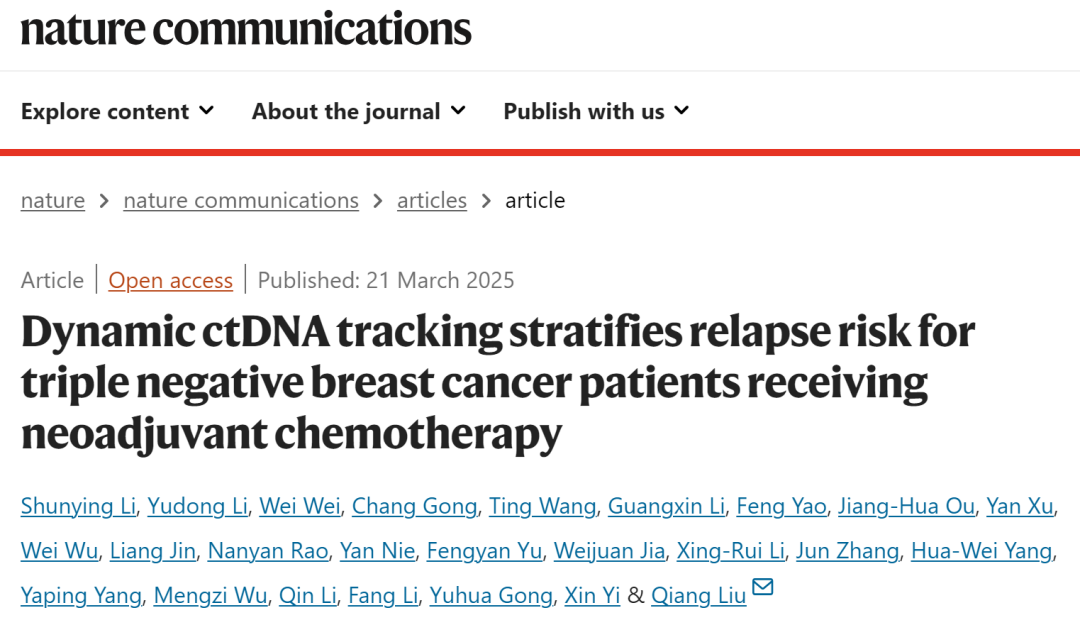Click author Mengzi Wu's name
Screen dimensions: 1080x625
pos(211,596)
